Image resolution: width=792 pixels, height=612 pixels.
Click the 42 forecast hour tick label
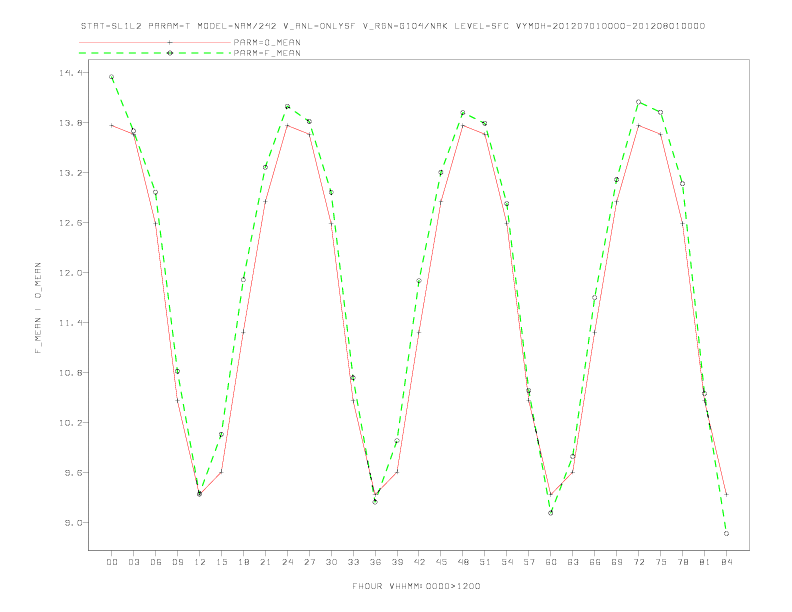tap(419, 562)
